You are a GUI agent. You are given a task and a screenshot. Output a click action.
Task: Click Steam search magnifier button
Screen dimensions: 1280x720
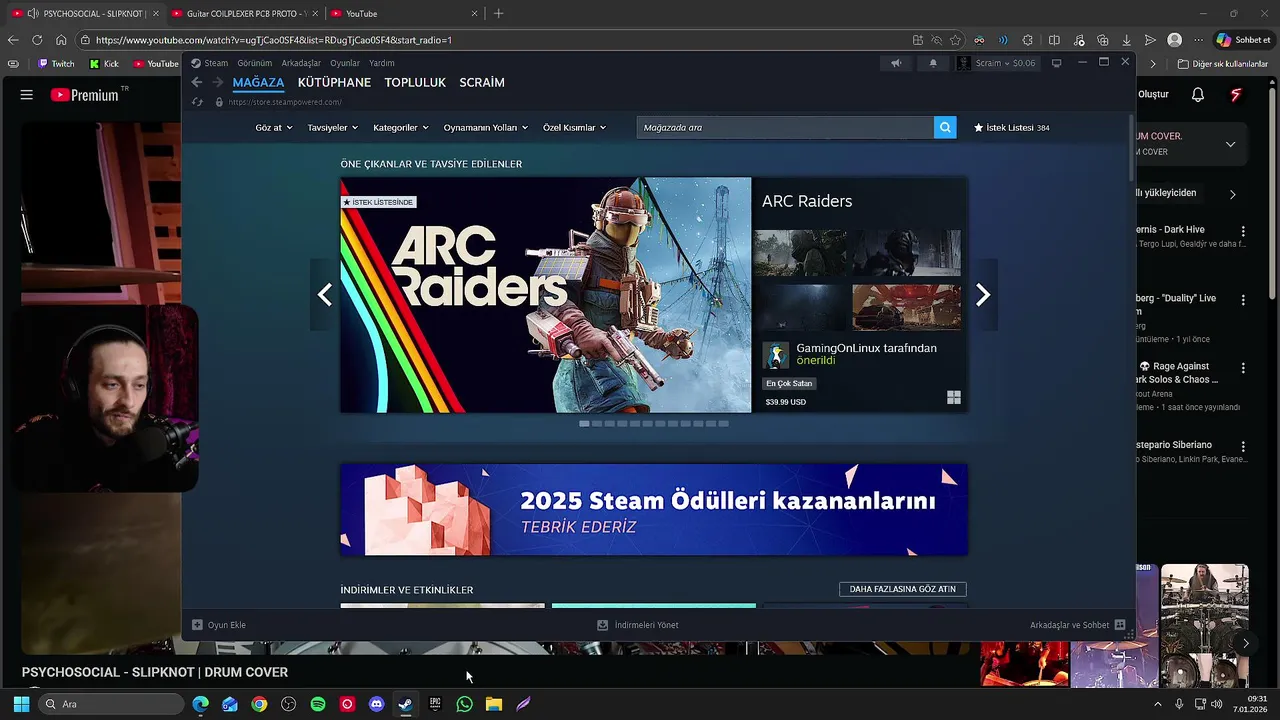tap(945, 127)
